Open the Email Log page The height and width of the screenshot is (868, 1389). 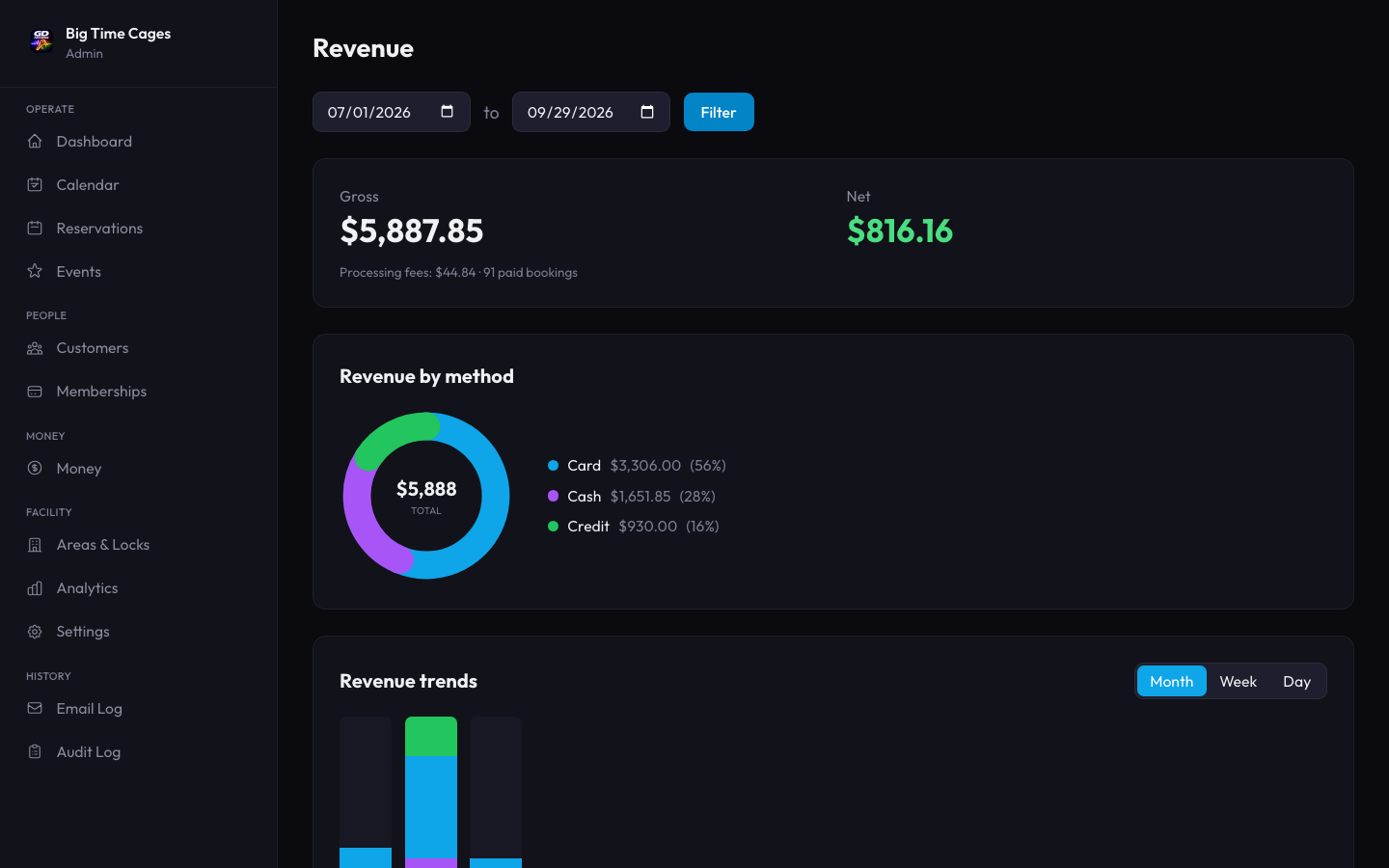(139, 708)
